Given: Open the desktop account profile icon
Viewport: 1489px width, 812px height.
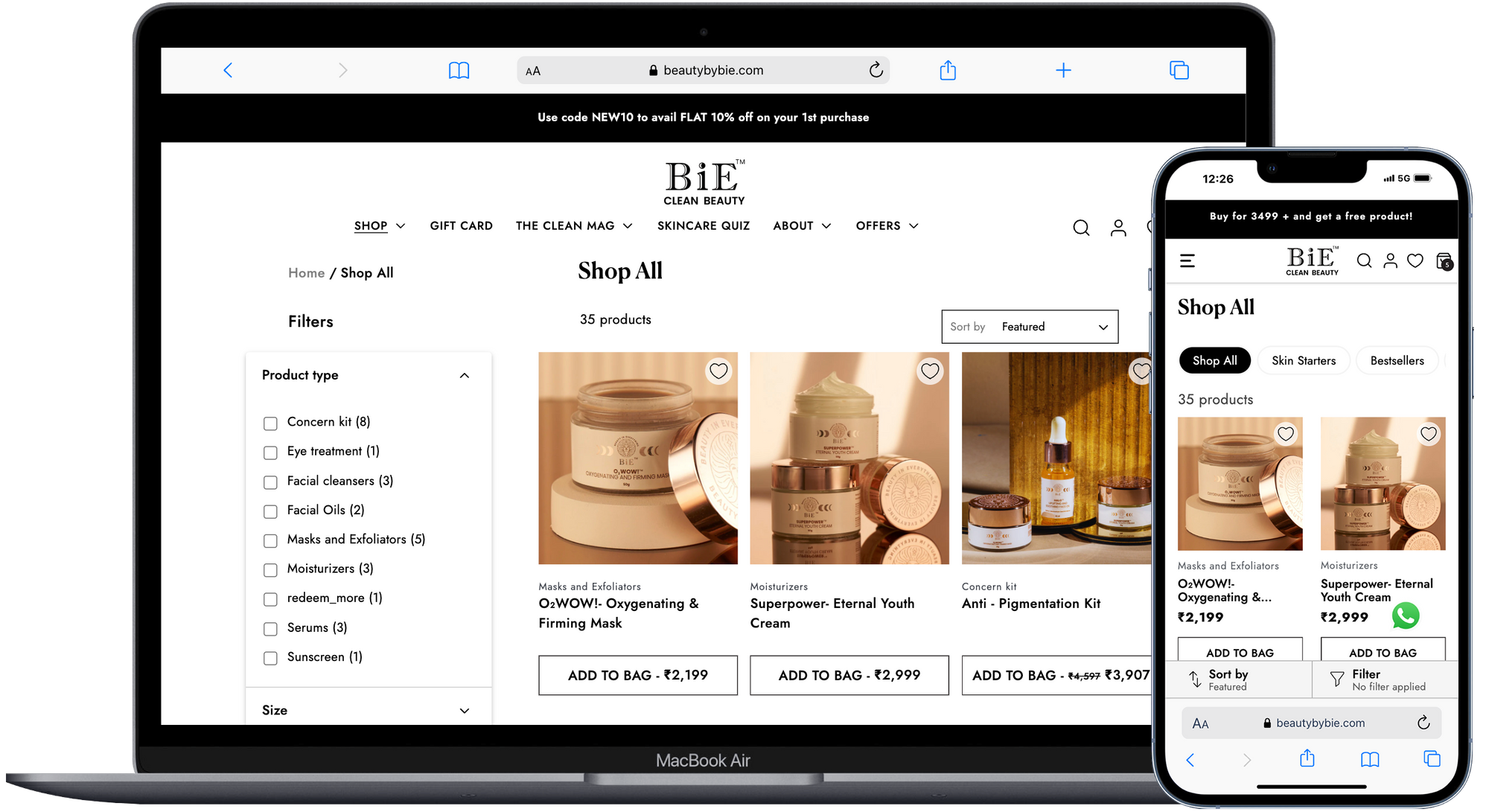Looking at the screenshot, I should pos(1118,228).
